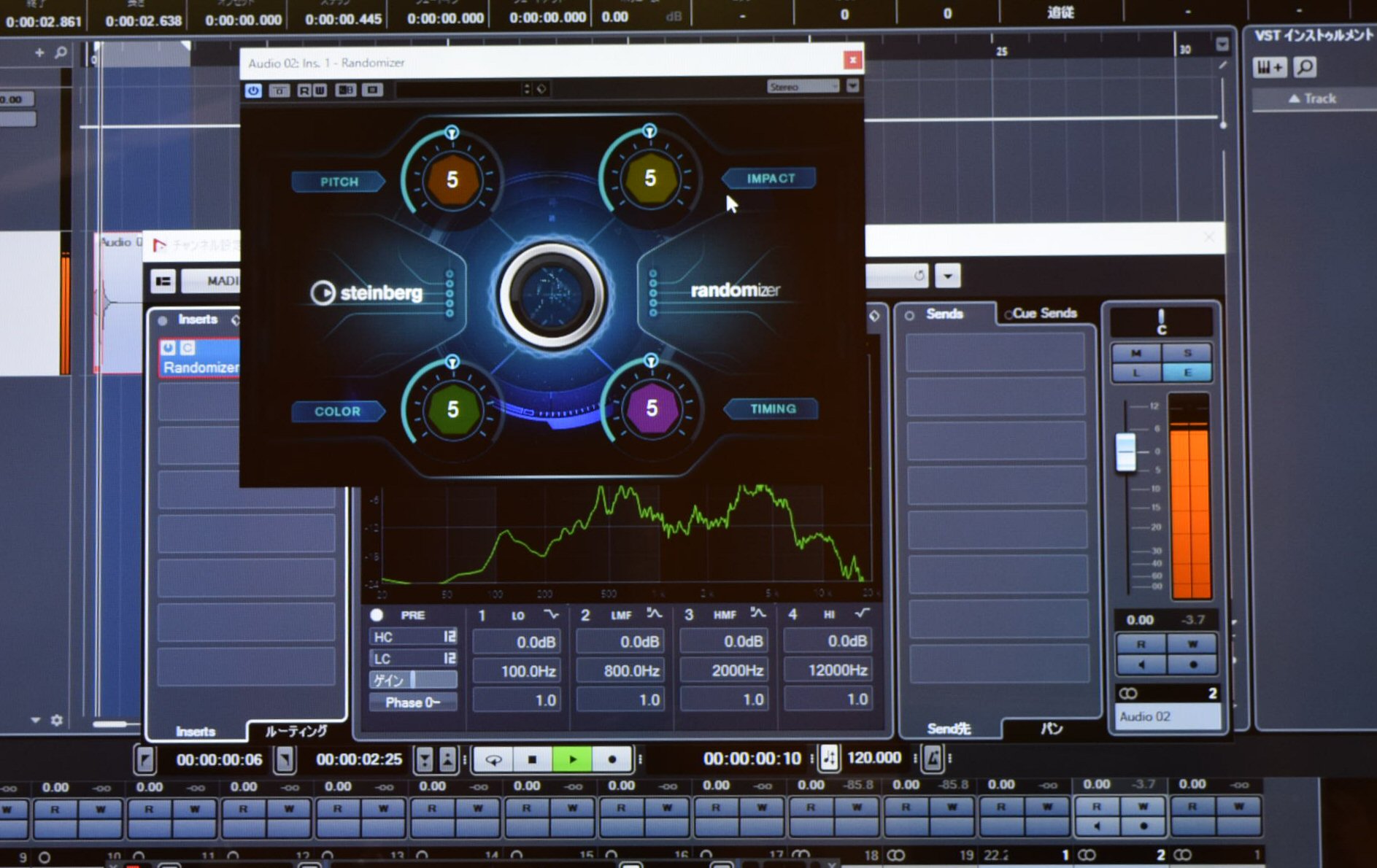Click the Edit channel settings (E) button
Image resolution: width=1377 pixels, height=868 pixels.
pos(1187,373)
